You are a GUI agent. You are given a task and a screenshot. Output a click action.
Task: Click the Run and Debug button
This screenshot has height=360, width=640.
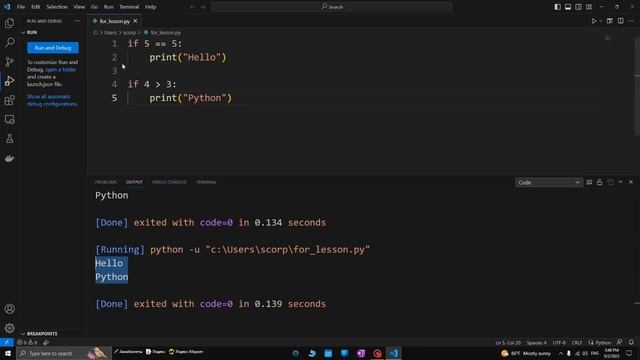tap(53, 48)
